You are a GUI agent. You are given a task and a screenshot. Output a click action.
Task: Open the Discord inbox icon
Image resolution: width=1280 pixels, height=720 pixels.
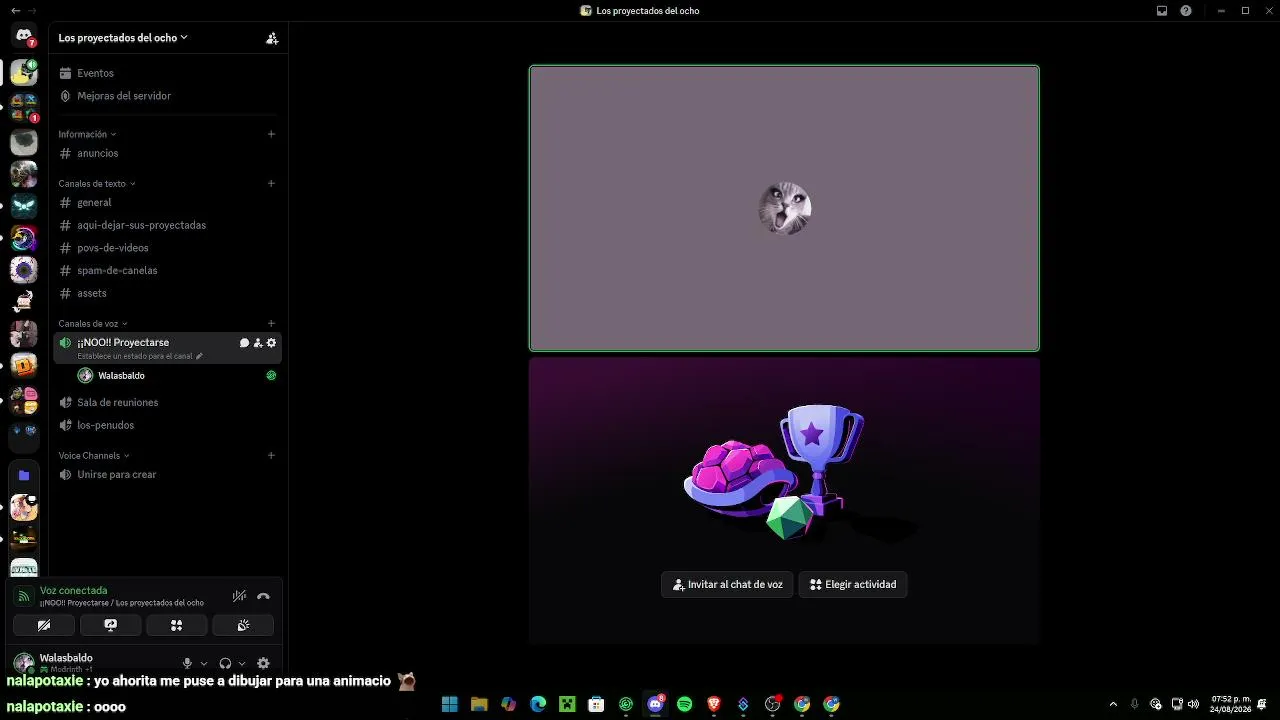pos(1162,11)
